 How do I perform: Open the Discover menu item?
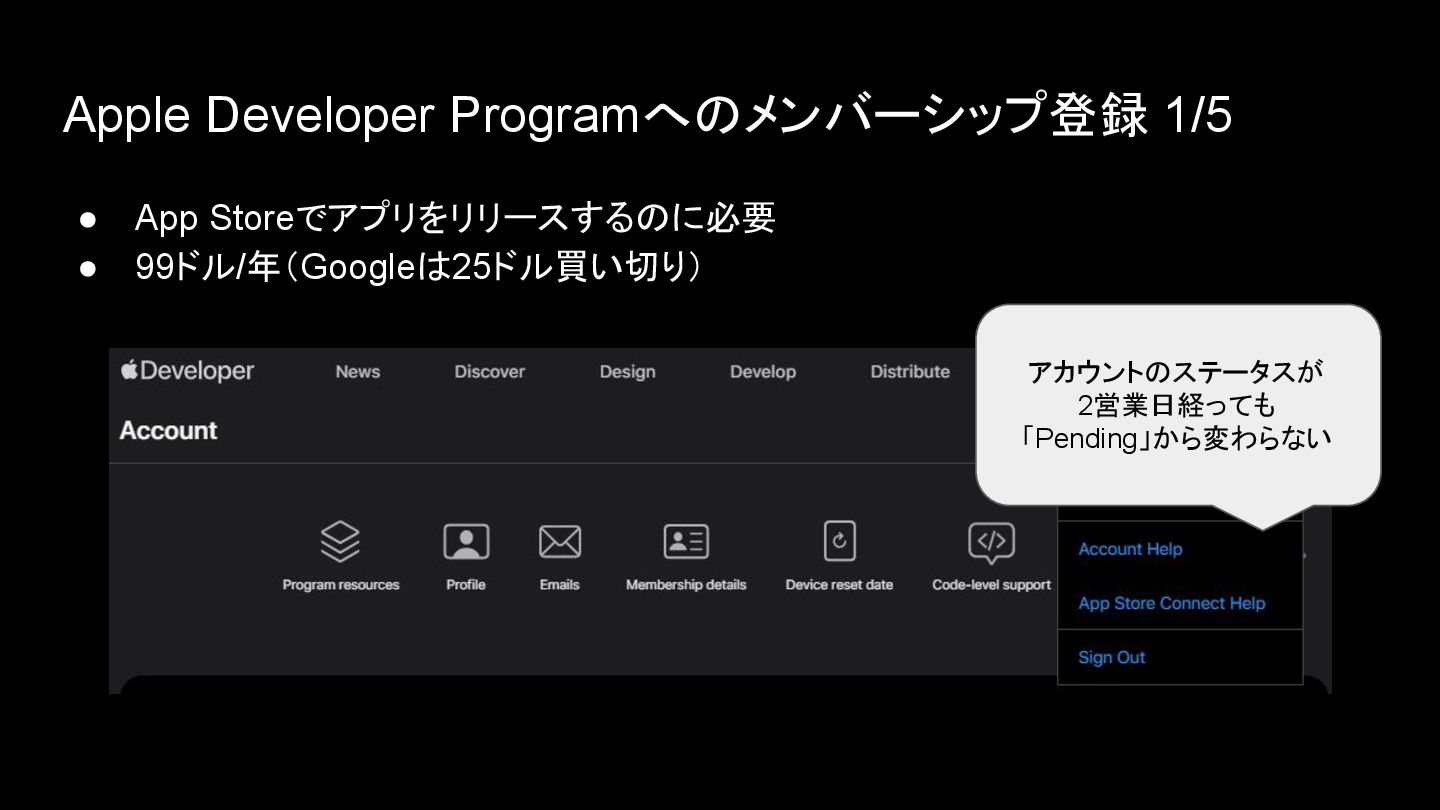[489, 372]
